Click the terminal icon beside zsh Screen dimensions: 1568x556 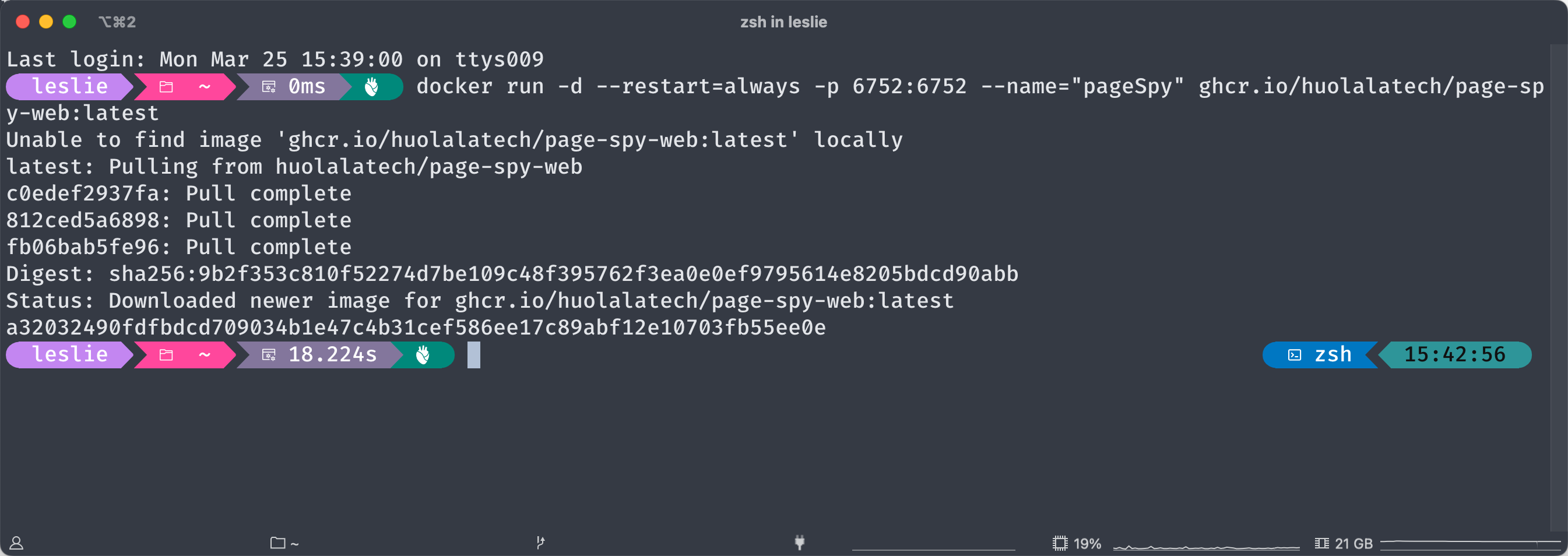pos(1294,356)
